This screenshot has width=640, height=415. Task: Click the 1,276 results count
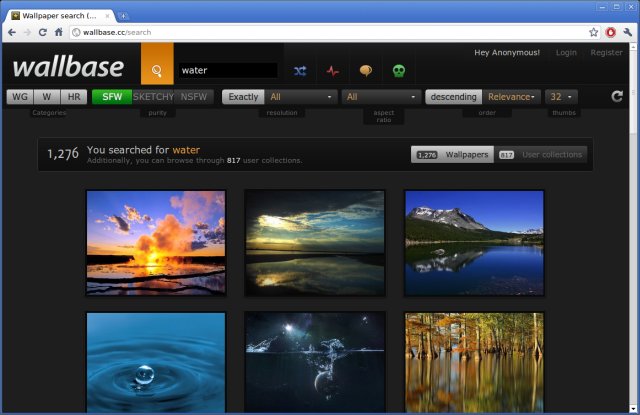(x=62, y=154)
